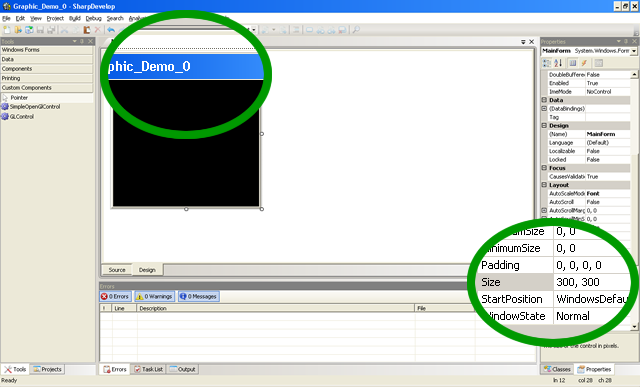This screenshot has width=640, height=387.
Task: Open the Task List tab
Action: 149,369
